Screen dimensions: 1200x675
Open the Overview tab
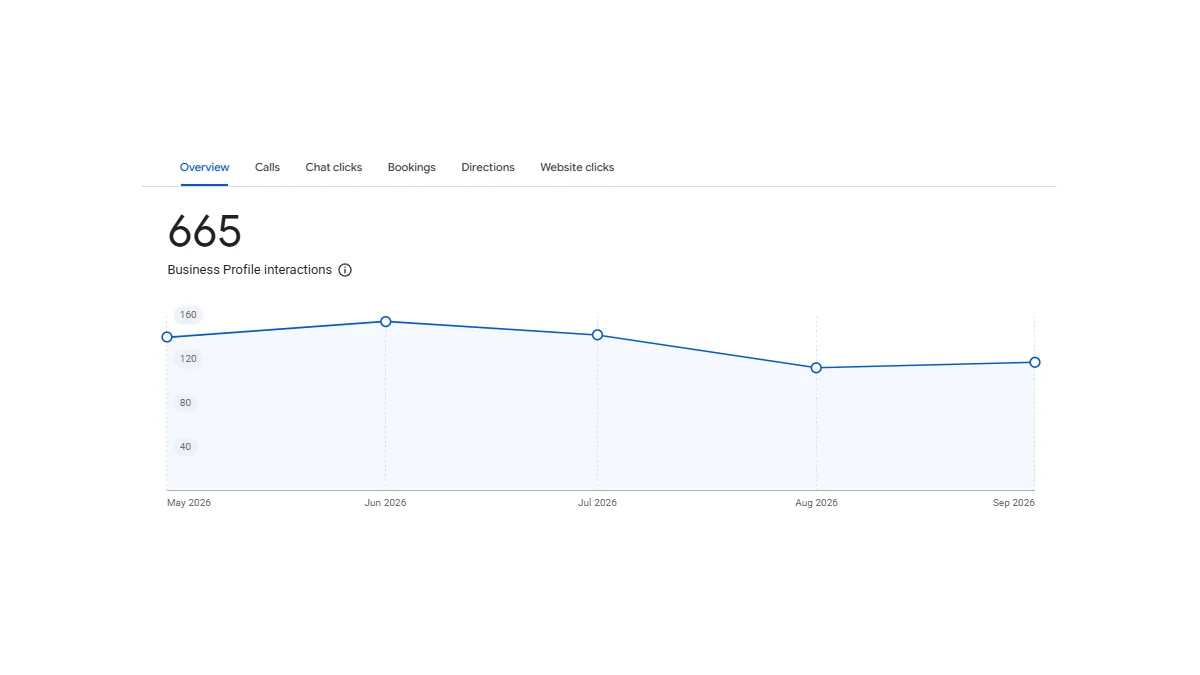tap(204, 167)
